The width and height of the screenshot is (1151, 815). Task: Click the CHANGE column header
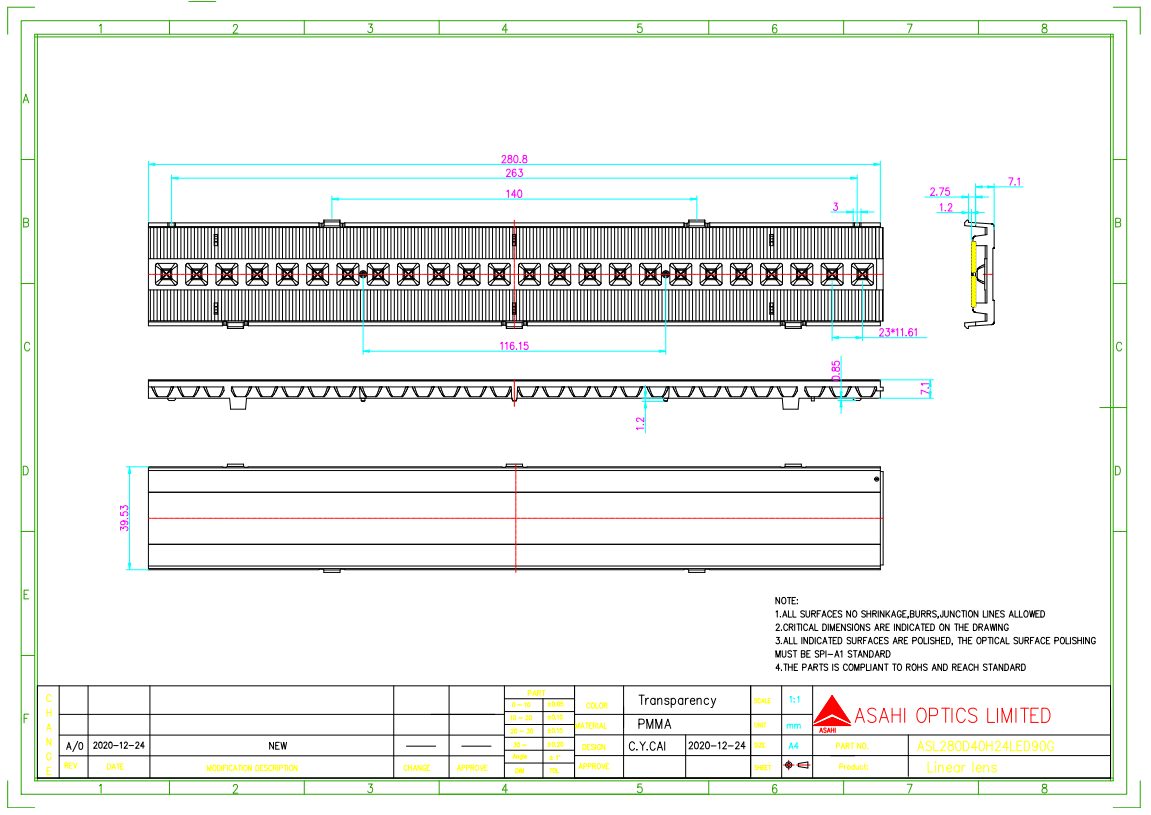[x=417, y=768]
